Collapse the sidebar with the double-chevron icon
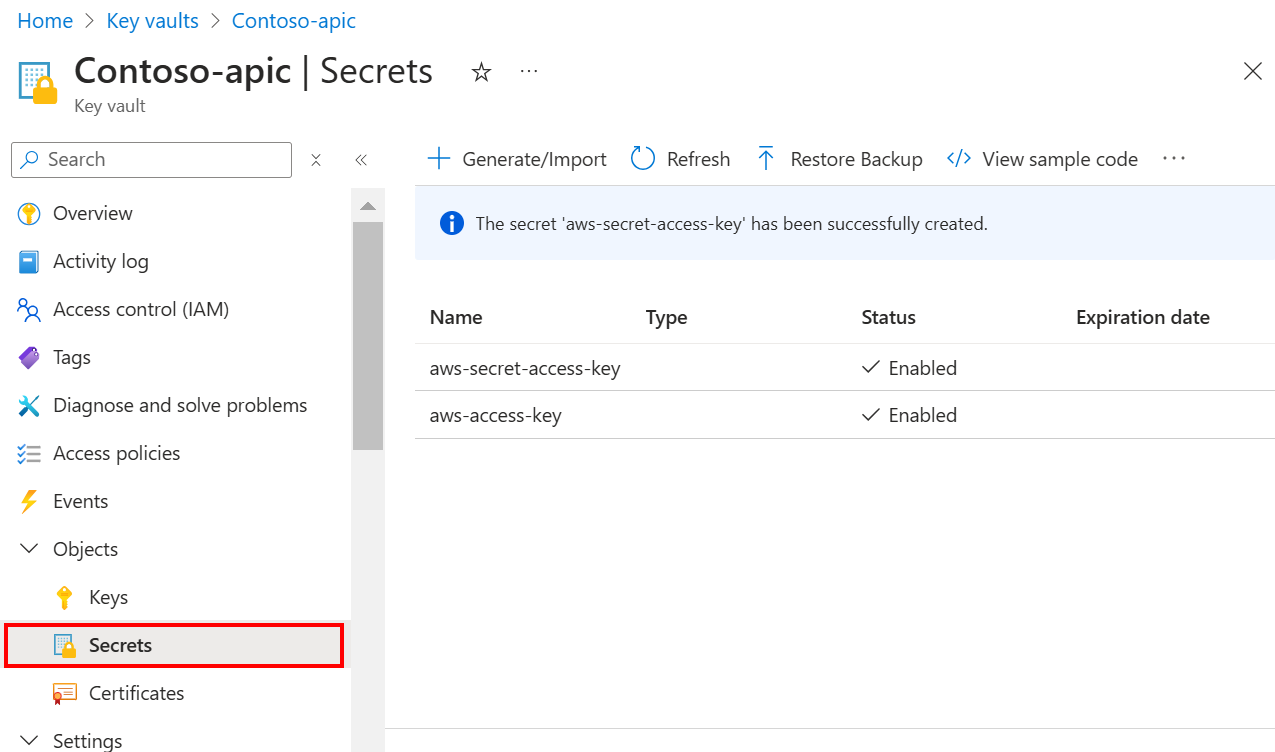1275x752 pixels. [x=361, y=159]
